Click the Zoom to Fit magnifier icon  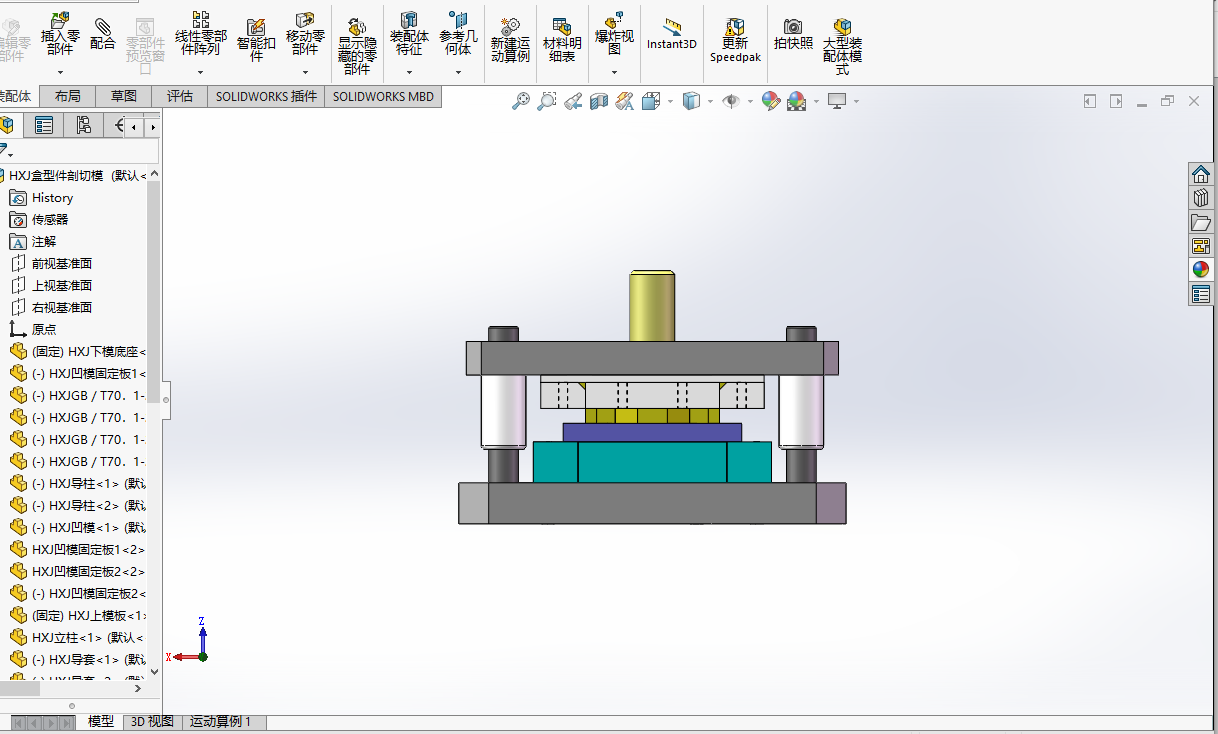click(521, 101)
